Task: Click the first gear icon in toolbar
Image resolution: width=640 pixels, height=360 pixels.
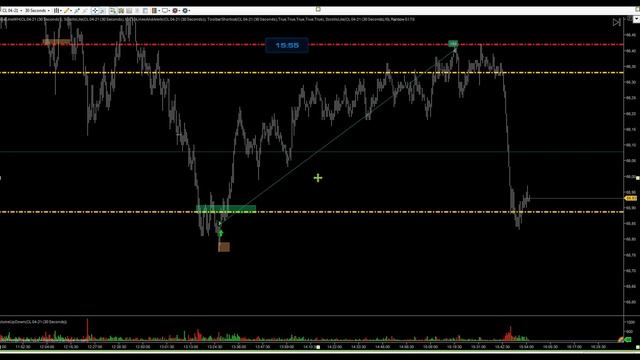Action: (175, 11)
